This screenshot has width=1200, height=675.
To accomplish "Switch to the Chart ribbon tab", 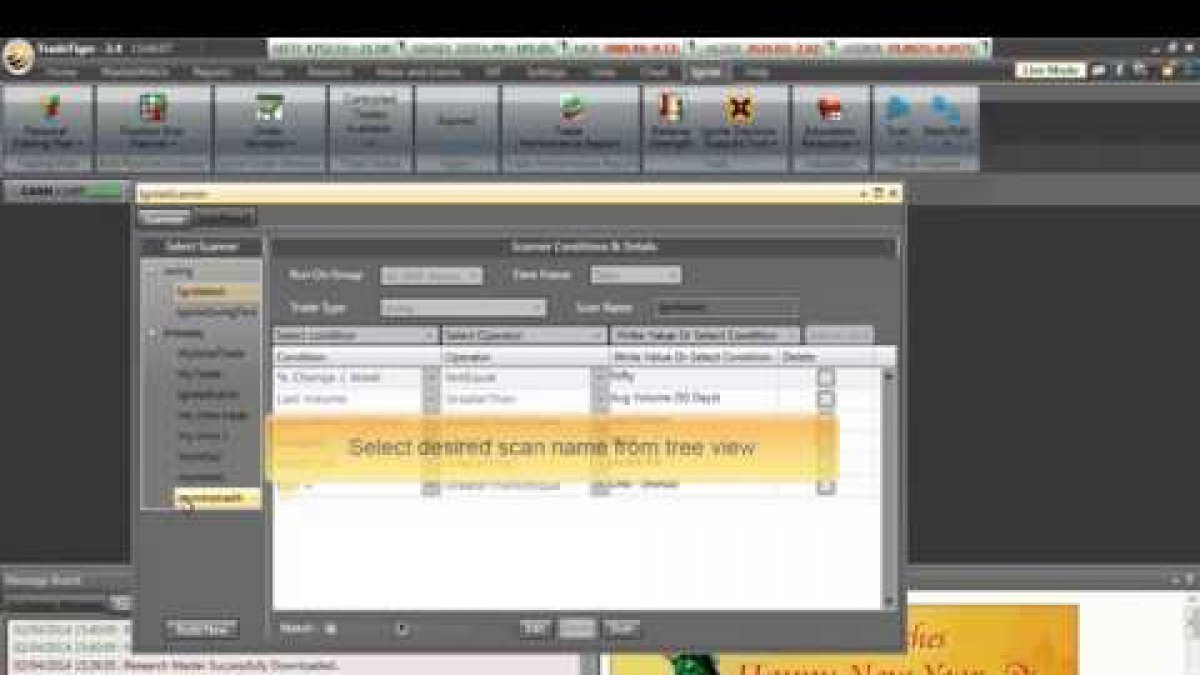I will point(653,72).
